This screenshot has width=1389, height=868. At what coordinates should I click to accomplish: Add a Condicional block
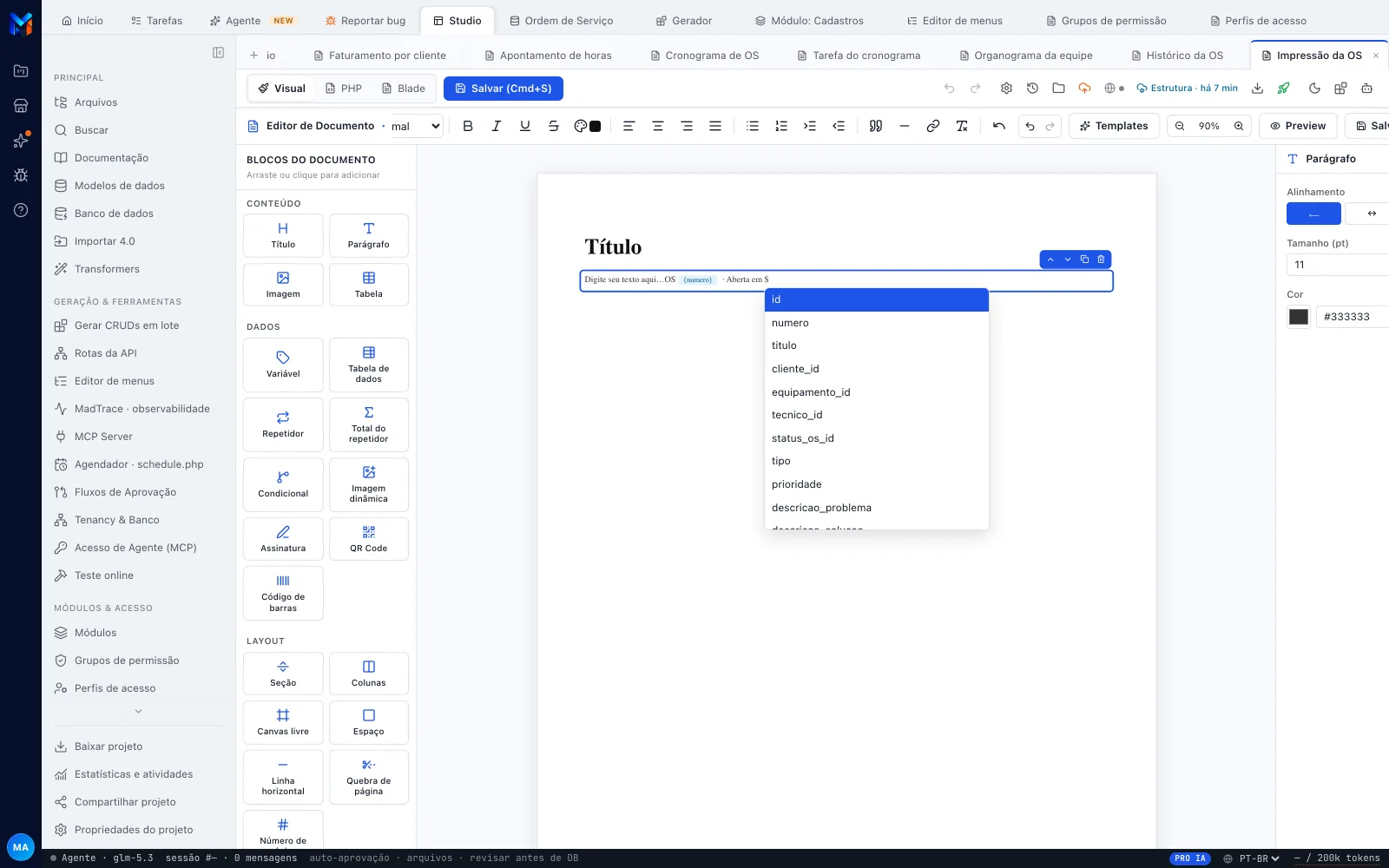pyautogui.click(x=283, y=484)
